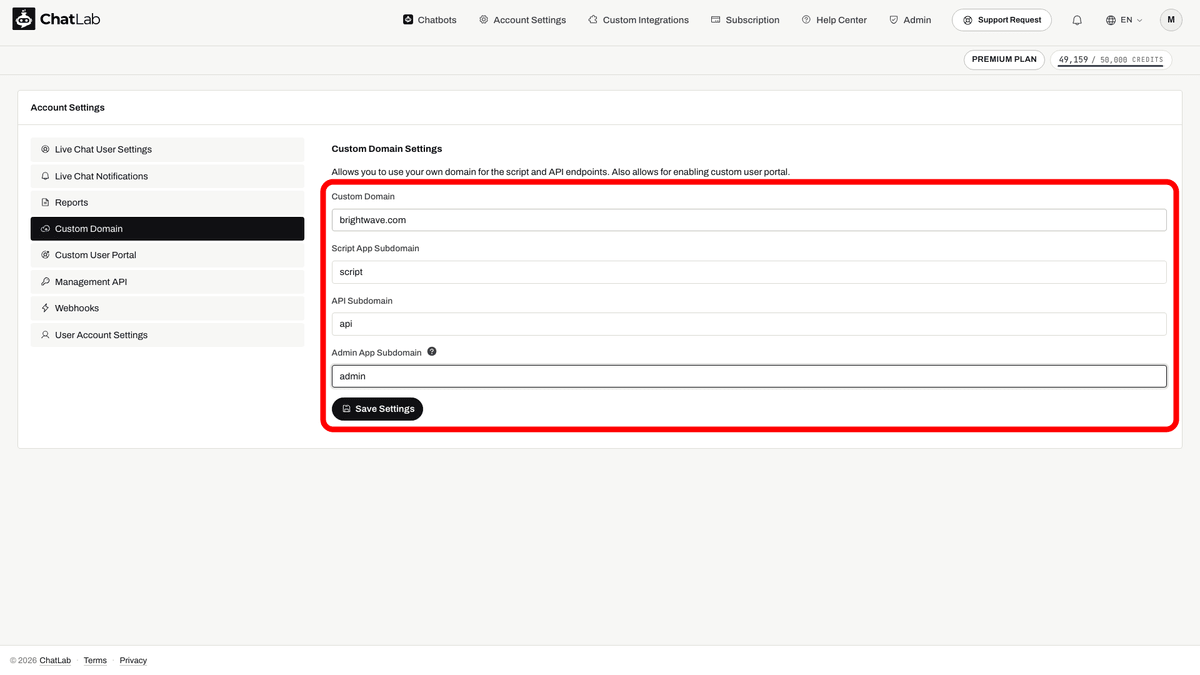Screen dimensions: 1200x675
Task: Open the Subscription menu item
Action: pyautogui.click(x=745, y=20)
